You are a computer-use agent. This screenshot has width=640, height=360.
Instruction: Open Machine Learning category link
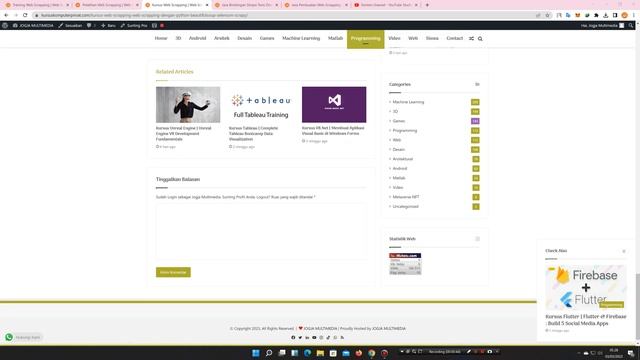[408, 102]
